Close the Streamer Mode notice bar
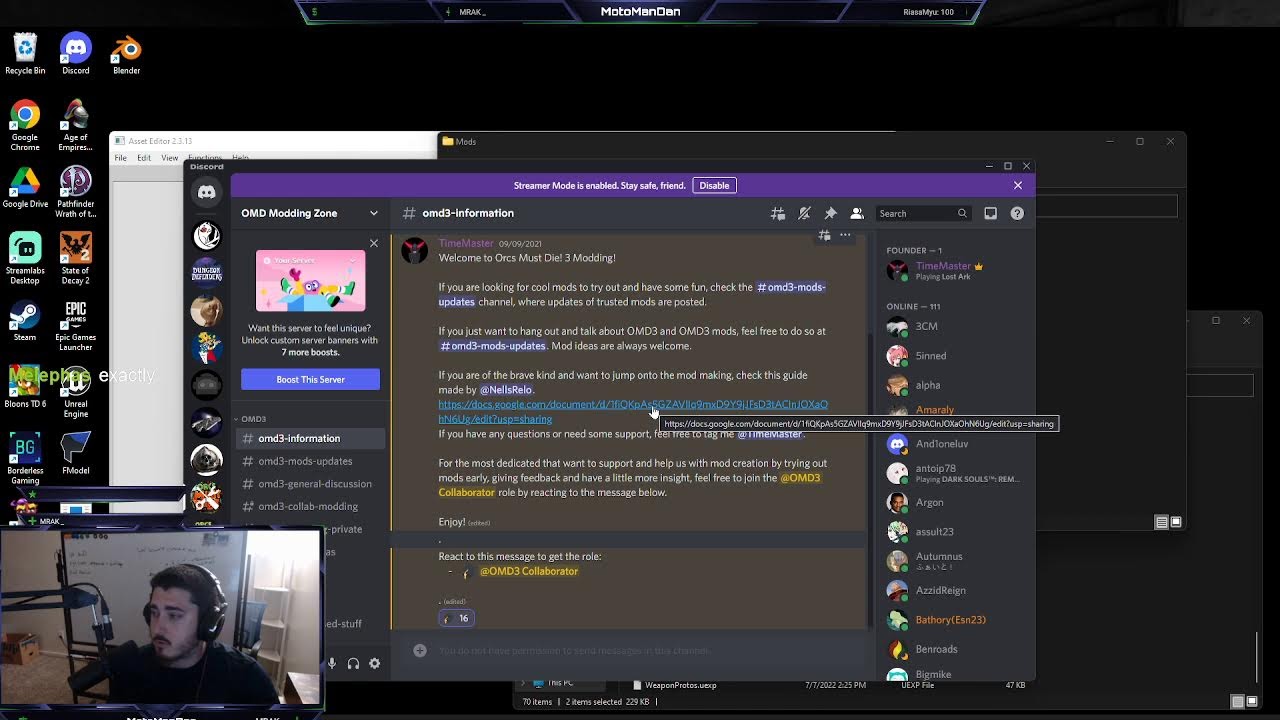Screen dimensions: 1280x720 [1018, 185]
